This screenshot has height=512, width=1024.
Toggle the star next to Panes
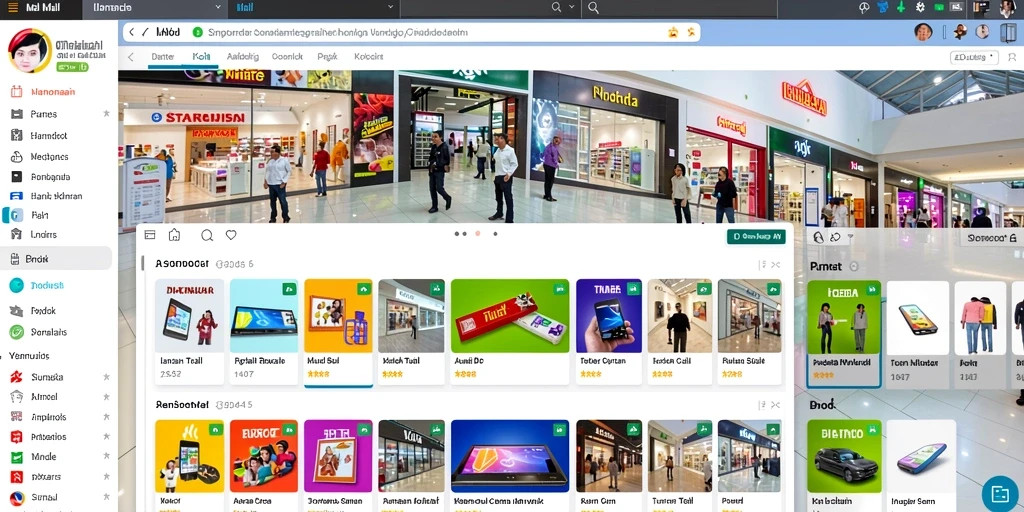106,114
